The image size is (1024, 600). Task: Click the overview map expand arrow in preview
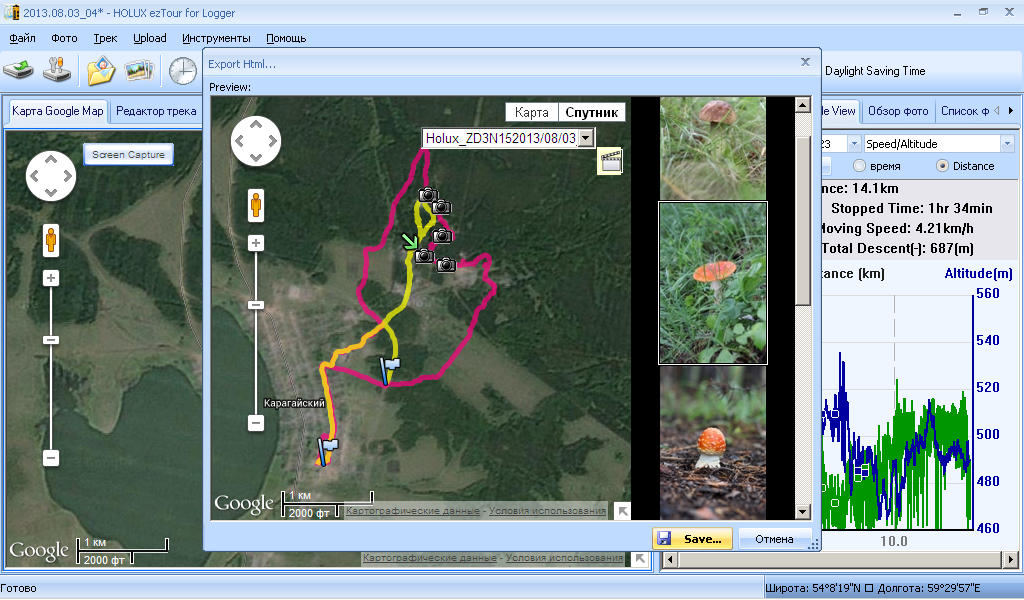point(622,511)
